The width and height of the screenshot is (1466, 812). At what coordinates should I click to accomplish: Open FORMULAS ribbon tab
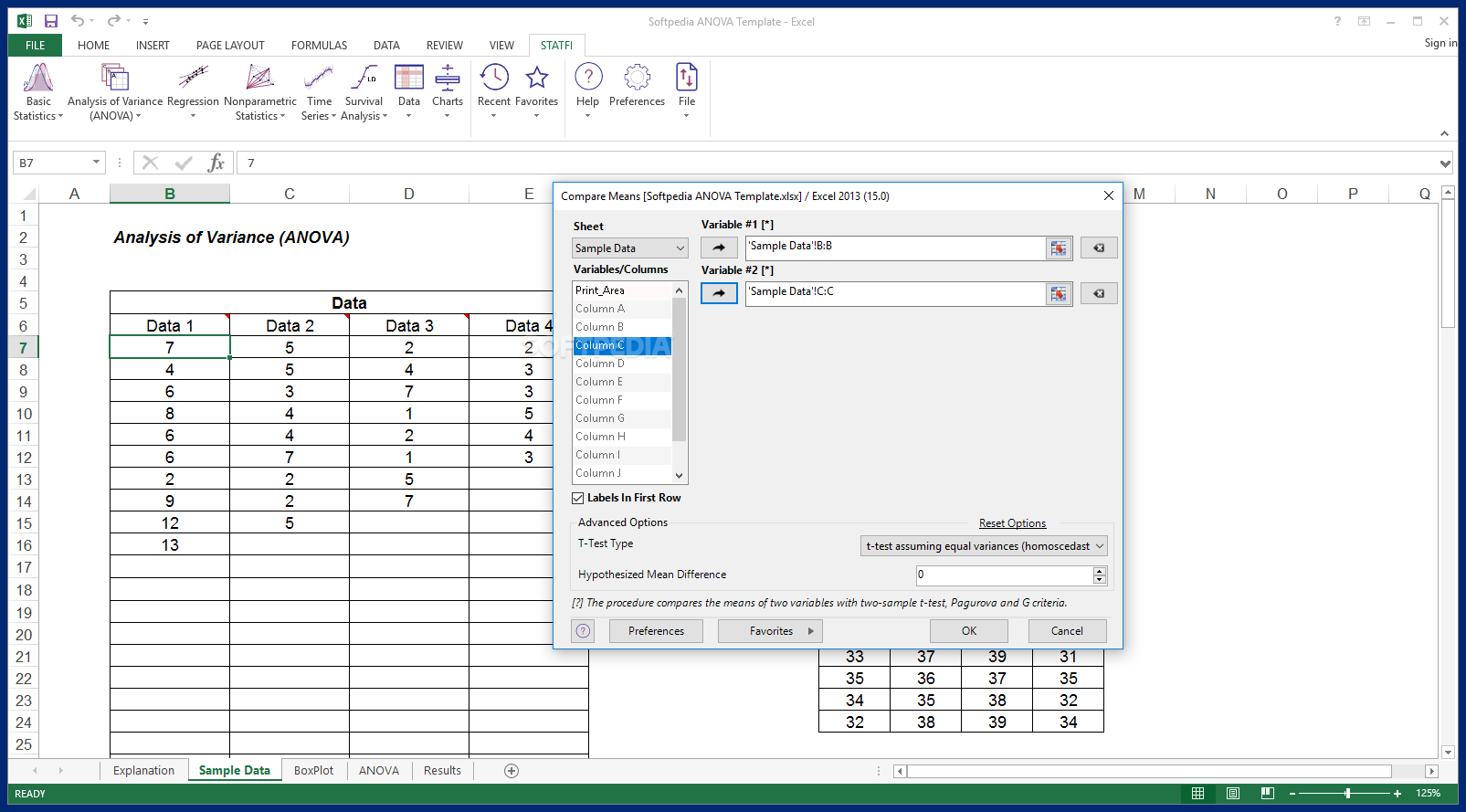[319, 45]
